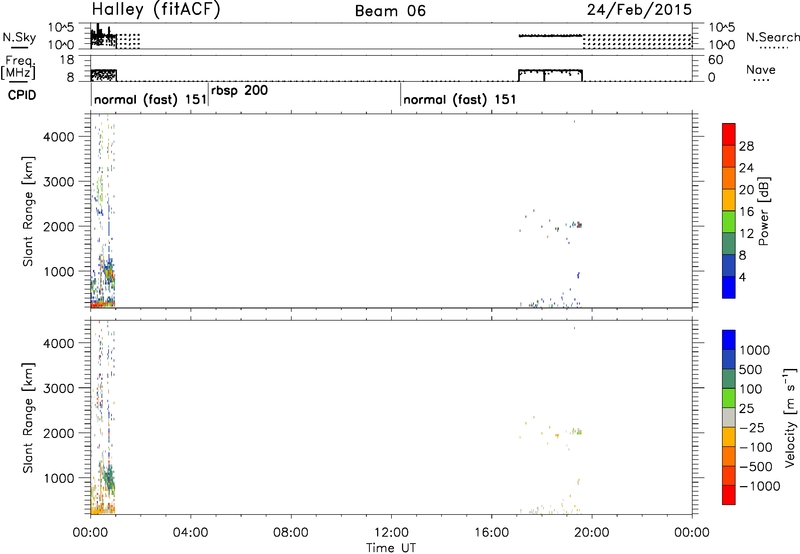Click the red top swatch of the Power colorbar
The width and height of the screenshot is (800, 554).
pos(729,134)
